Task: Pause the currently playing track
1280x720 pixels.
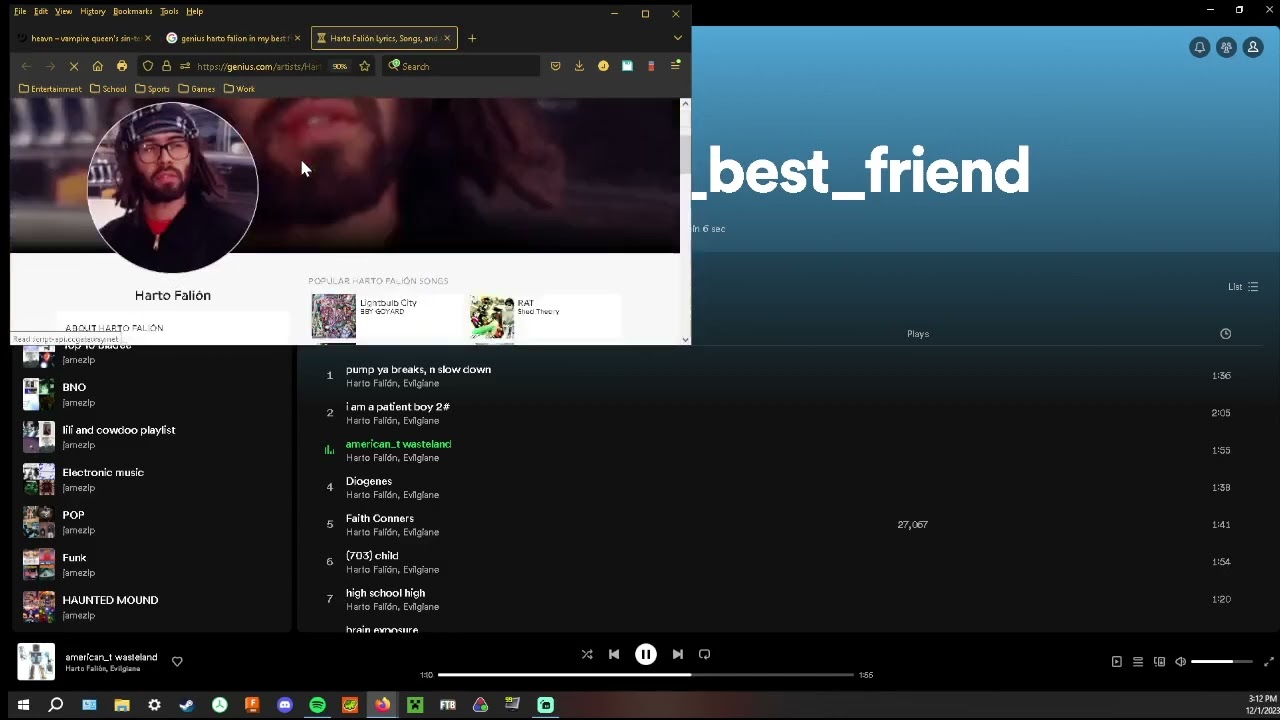Action: coord(646,654)
